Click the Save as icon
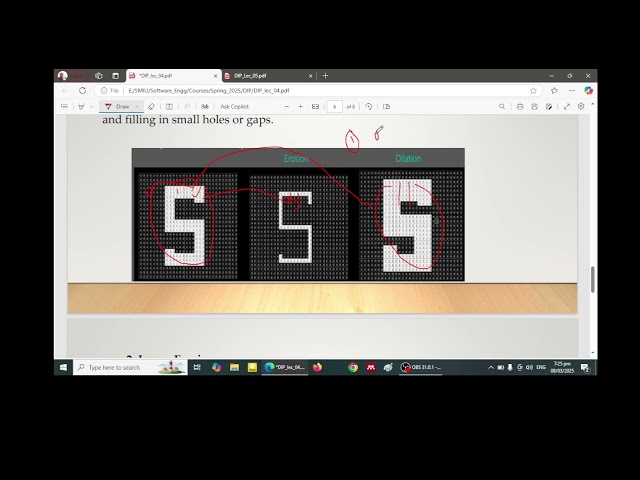This screenshot has width=640, height=480. coord(549,107)
